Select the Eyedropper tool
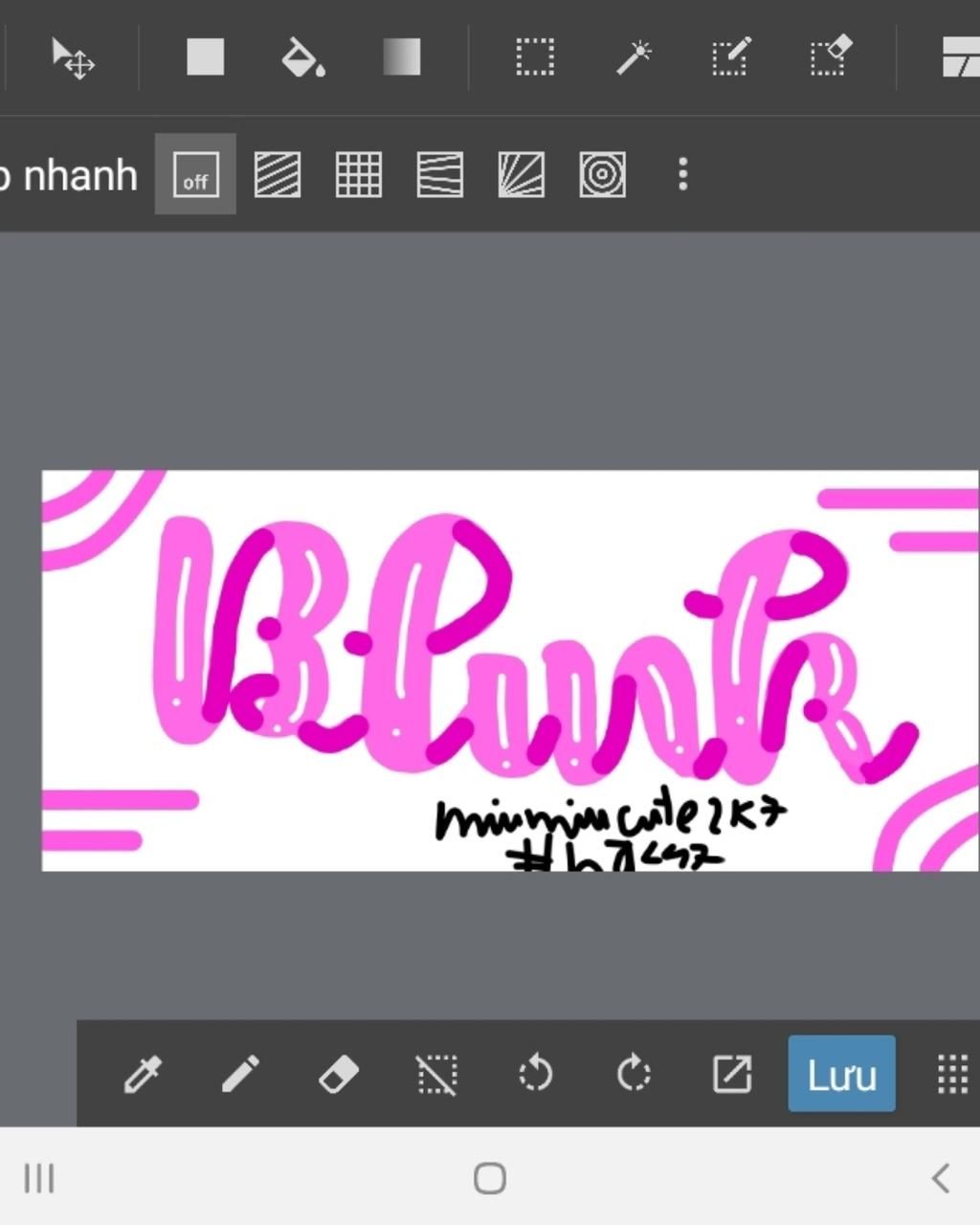 (143, 1074)
